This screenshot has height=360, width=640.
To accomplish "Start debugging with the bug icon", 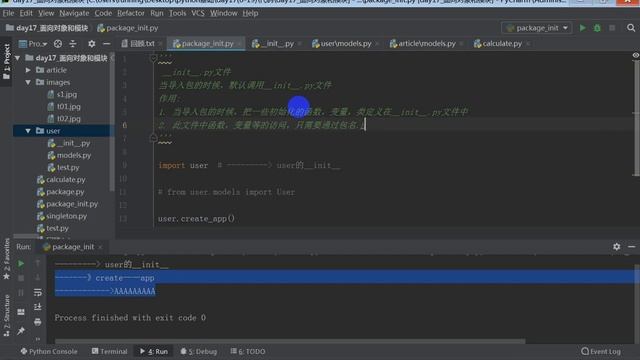I will 597,28.
